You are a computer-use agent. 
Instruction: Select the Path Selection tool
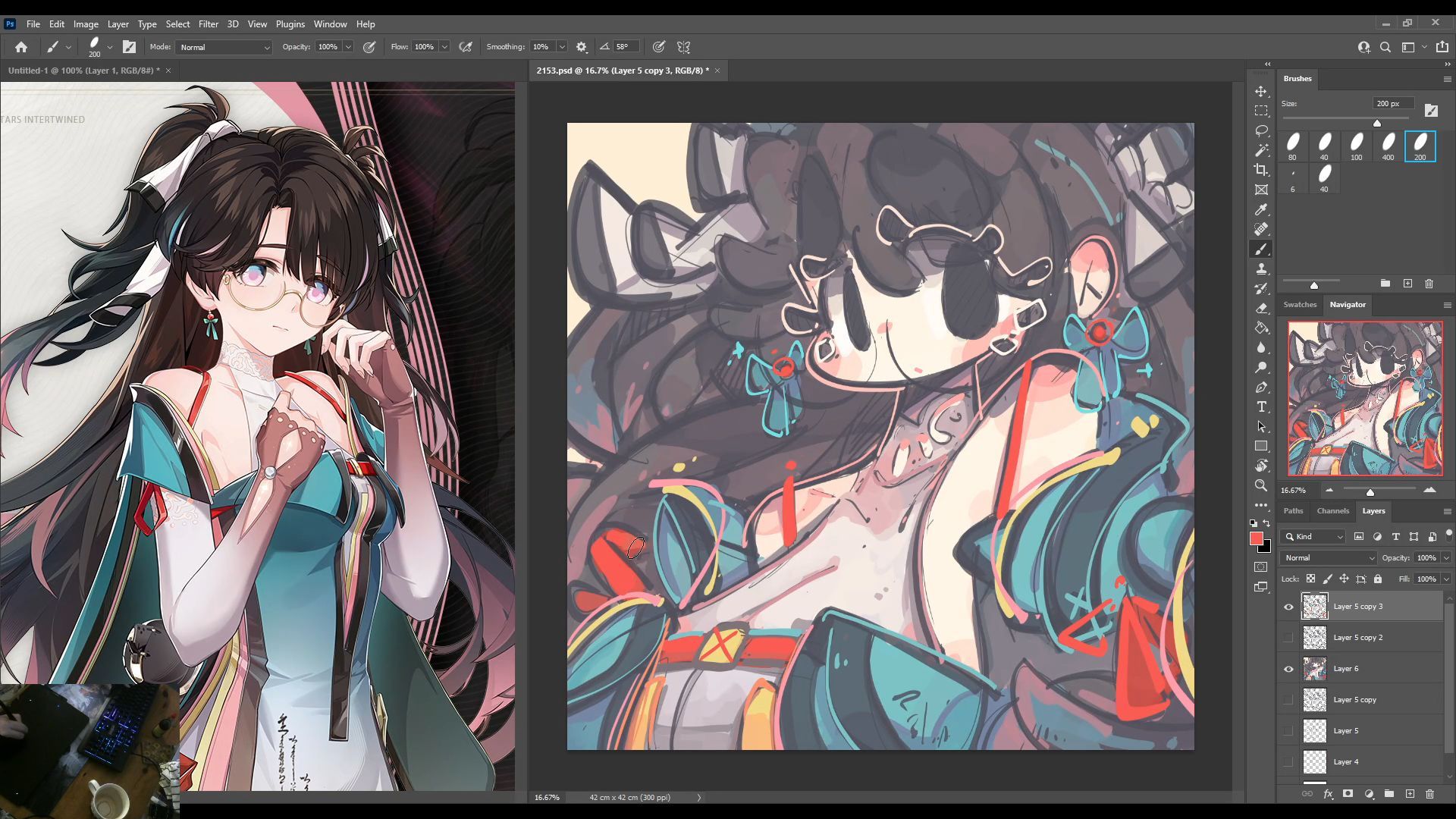pos(1261,426)
